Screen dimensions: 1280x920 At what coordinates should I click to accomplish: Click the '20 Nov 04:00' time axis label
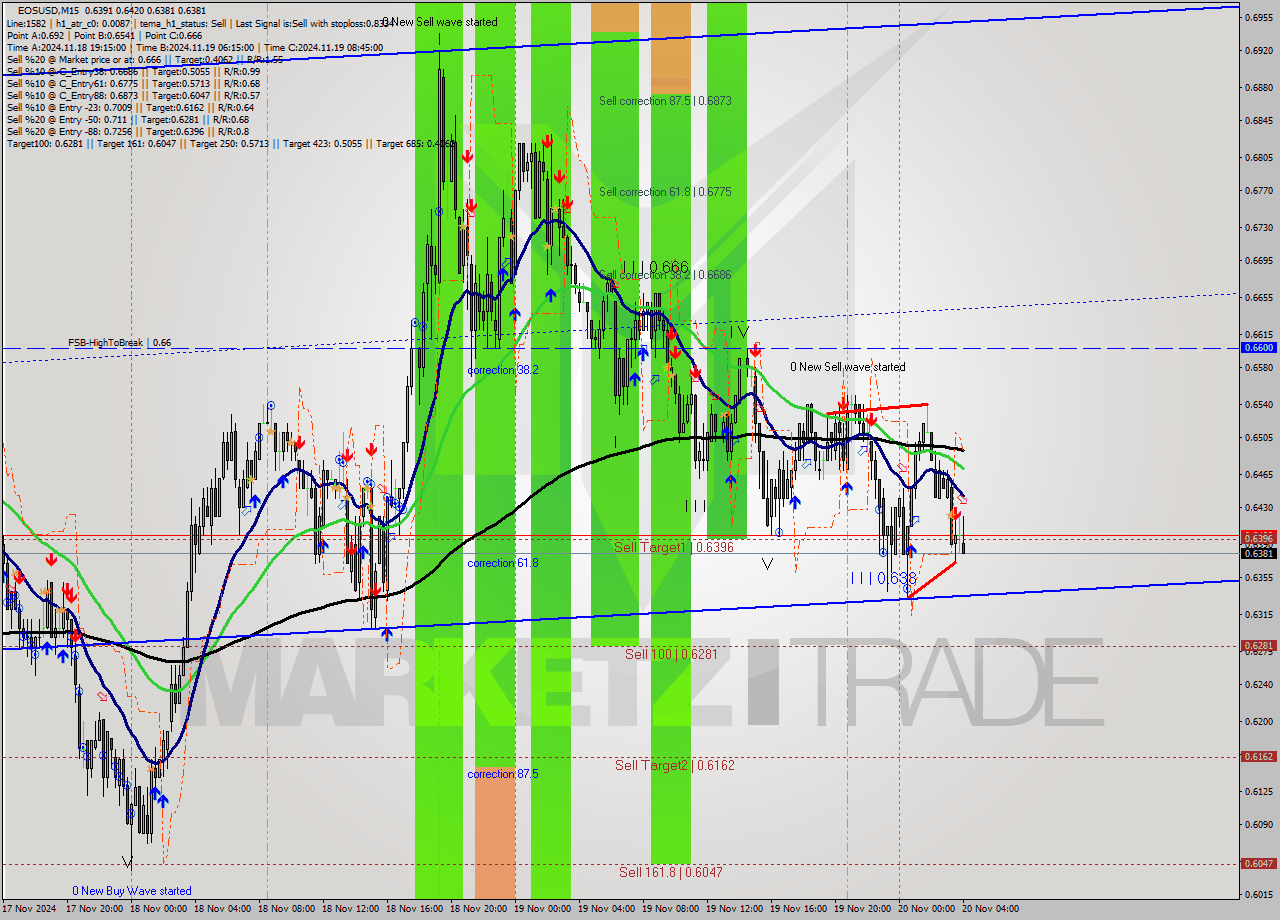990,909
